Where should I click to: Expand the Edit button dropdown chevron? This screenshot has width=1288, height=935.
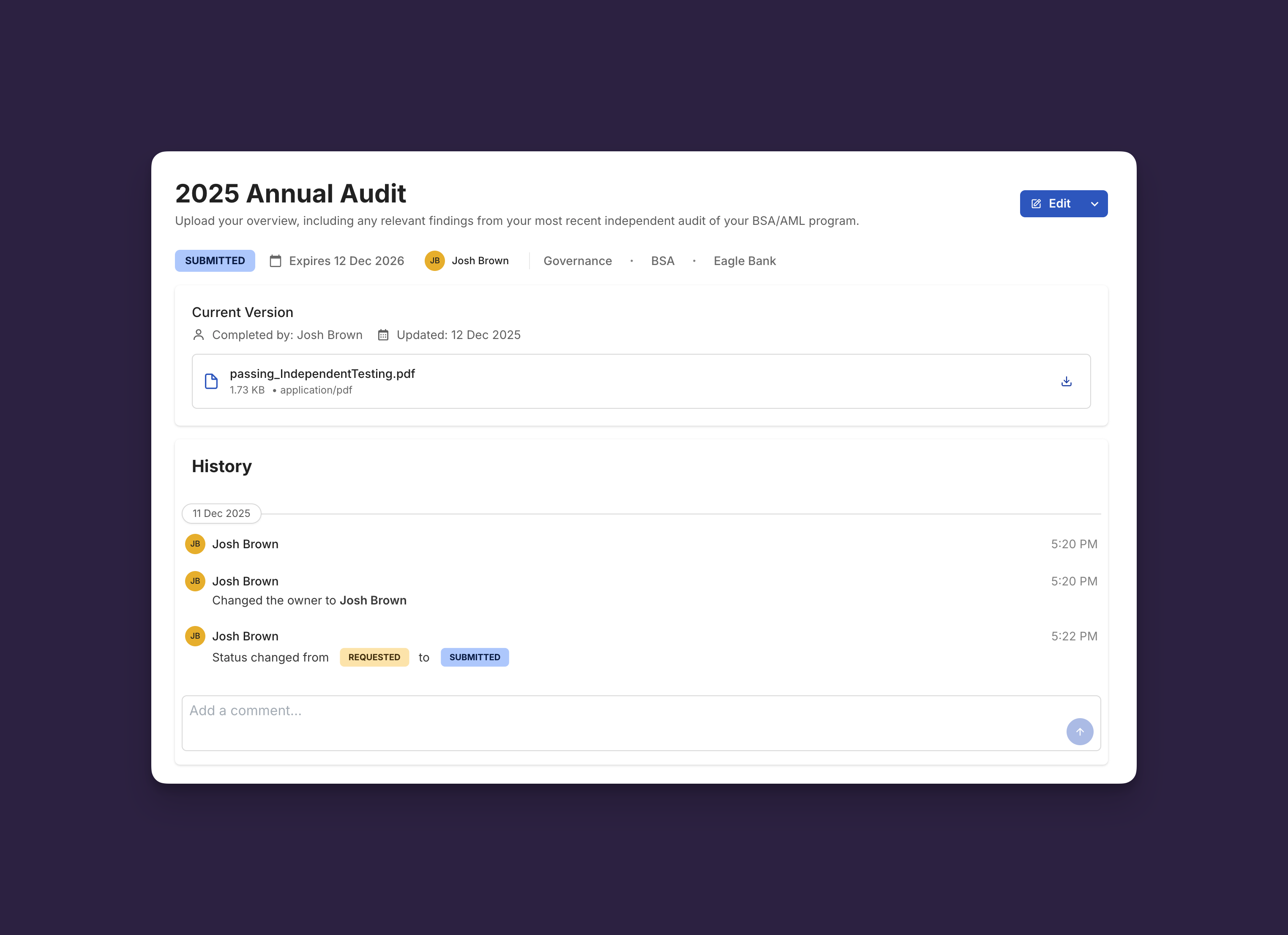(1094, 203)
